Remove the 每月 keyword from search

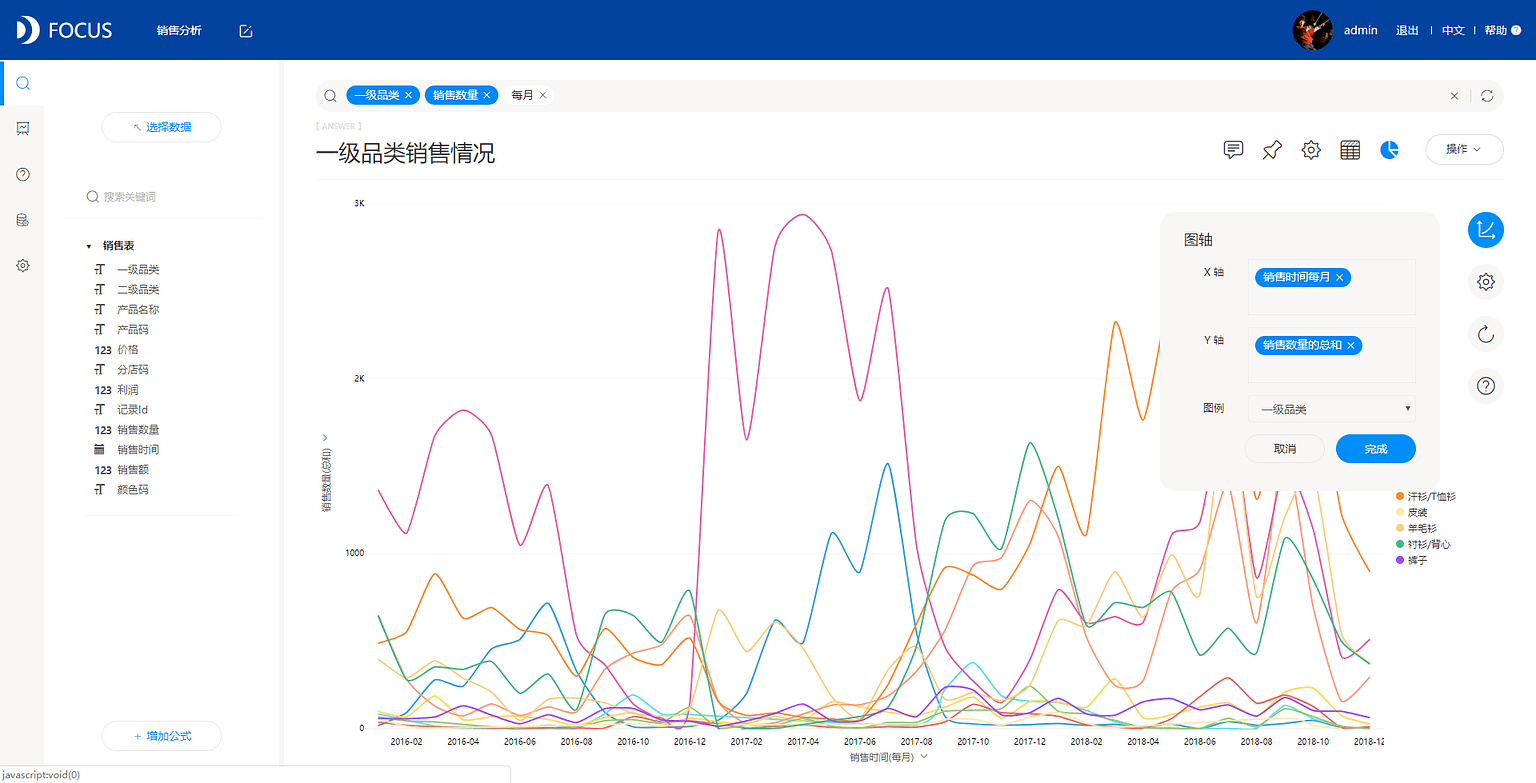tap(542, 95)
